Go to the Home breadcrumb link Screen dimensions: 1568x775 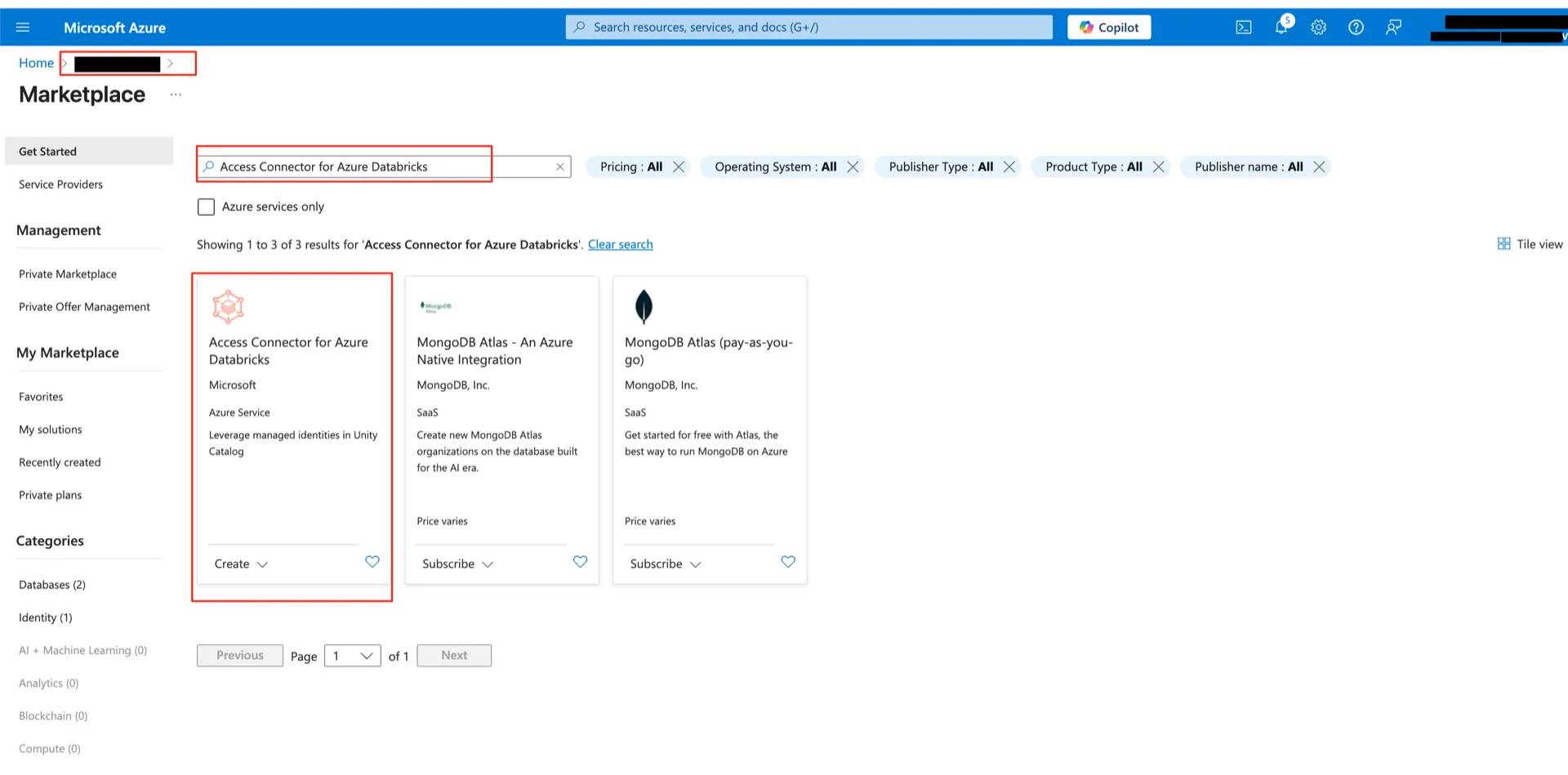coord(37,63)
